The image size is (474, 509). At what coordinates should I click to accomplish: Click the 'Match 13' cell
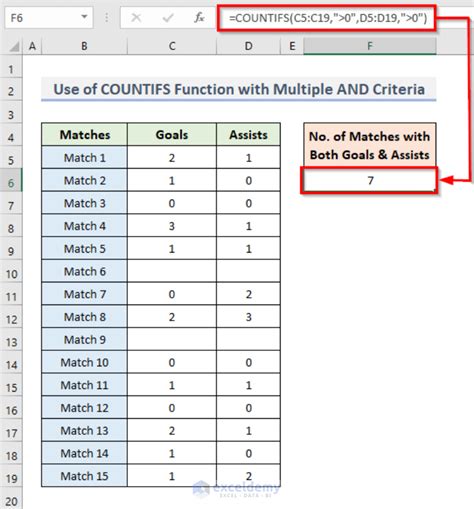click(84, 430)
